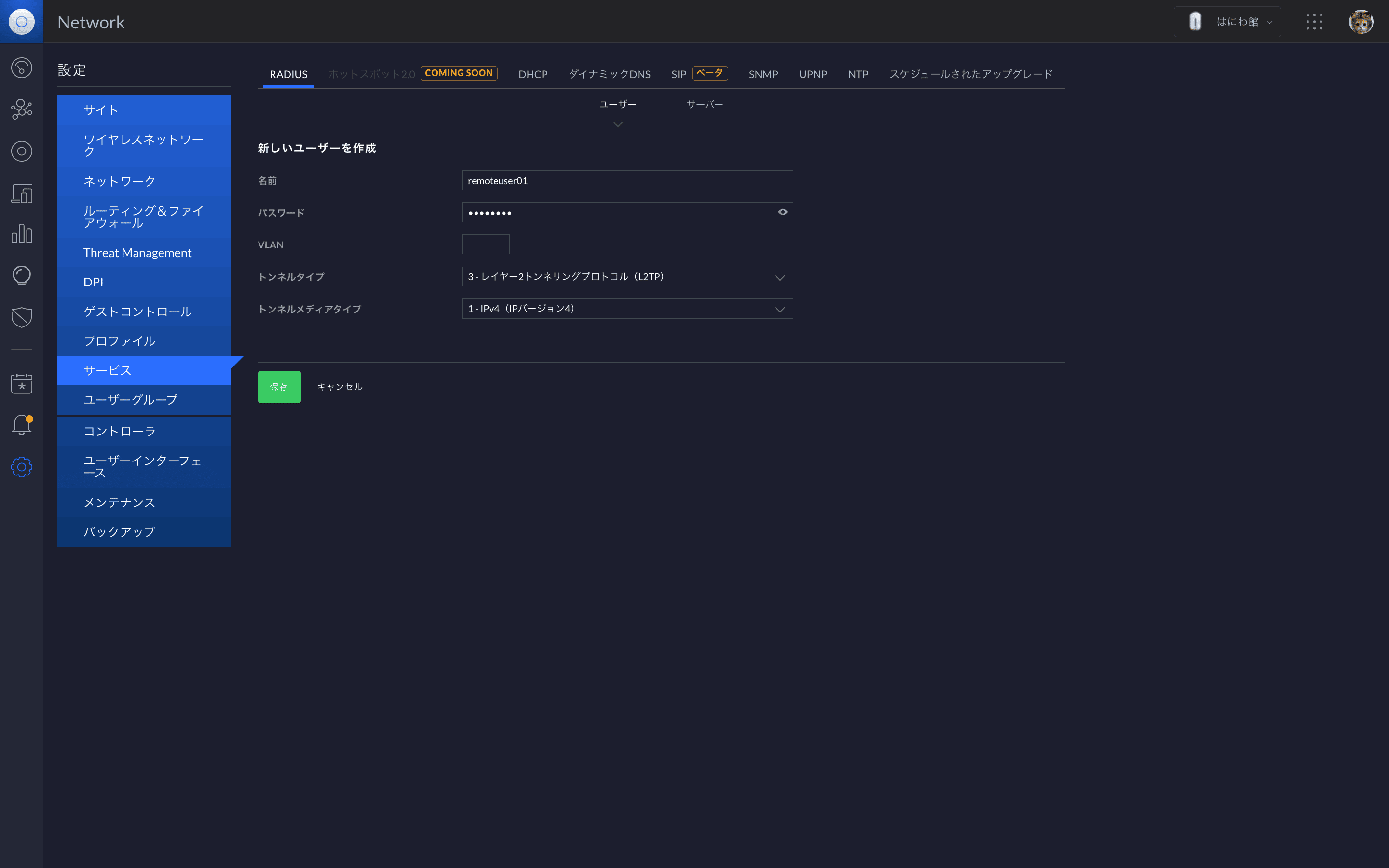Click the green 保存 button
Image resolution: width=1389 pixels, height=868 pixels.
coord(279,387)
